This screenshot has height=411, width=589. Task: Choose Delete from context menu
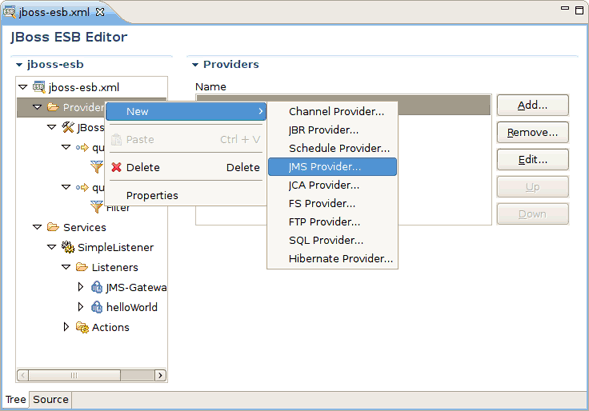tap(186, 167)
